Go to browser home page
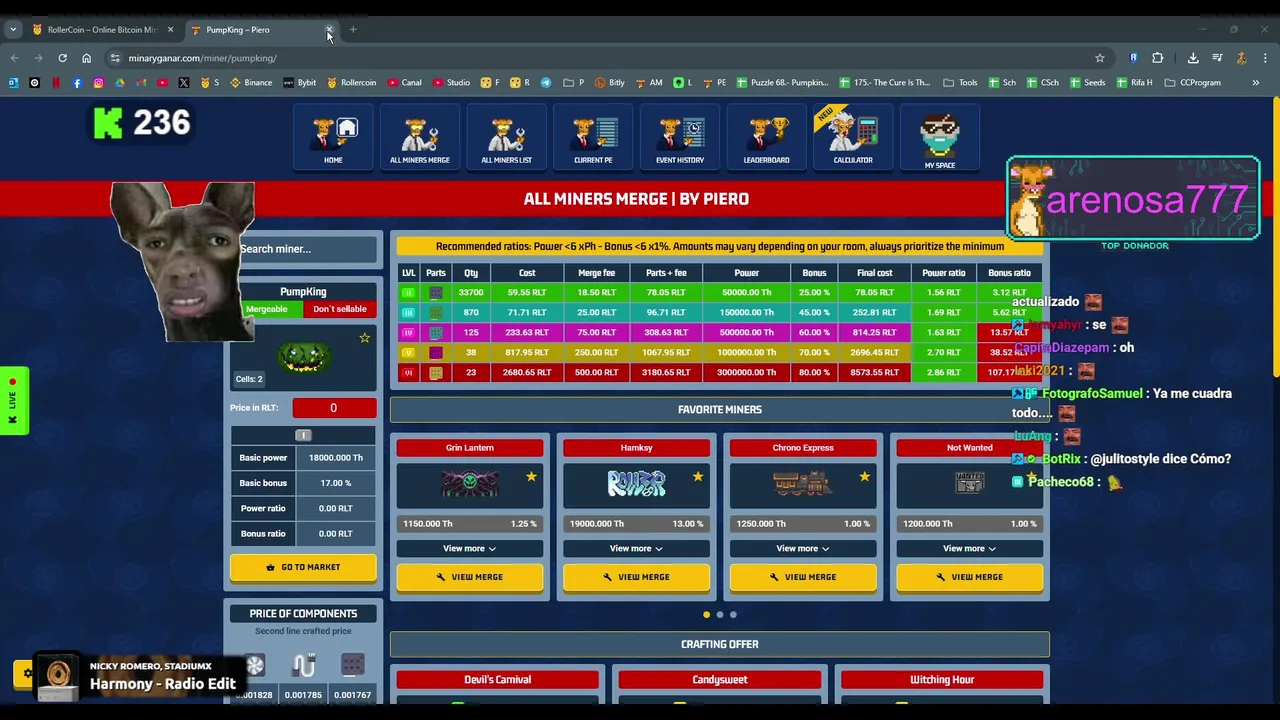Viewport: 1280px width, 720px height. tap(86, 58)
